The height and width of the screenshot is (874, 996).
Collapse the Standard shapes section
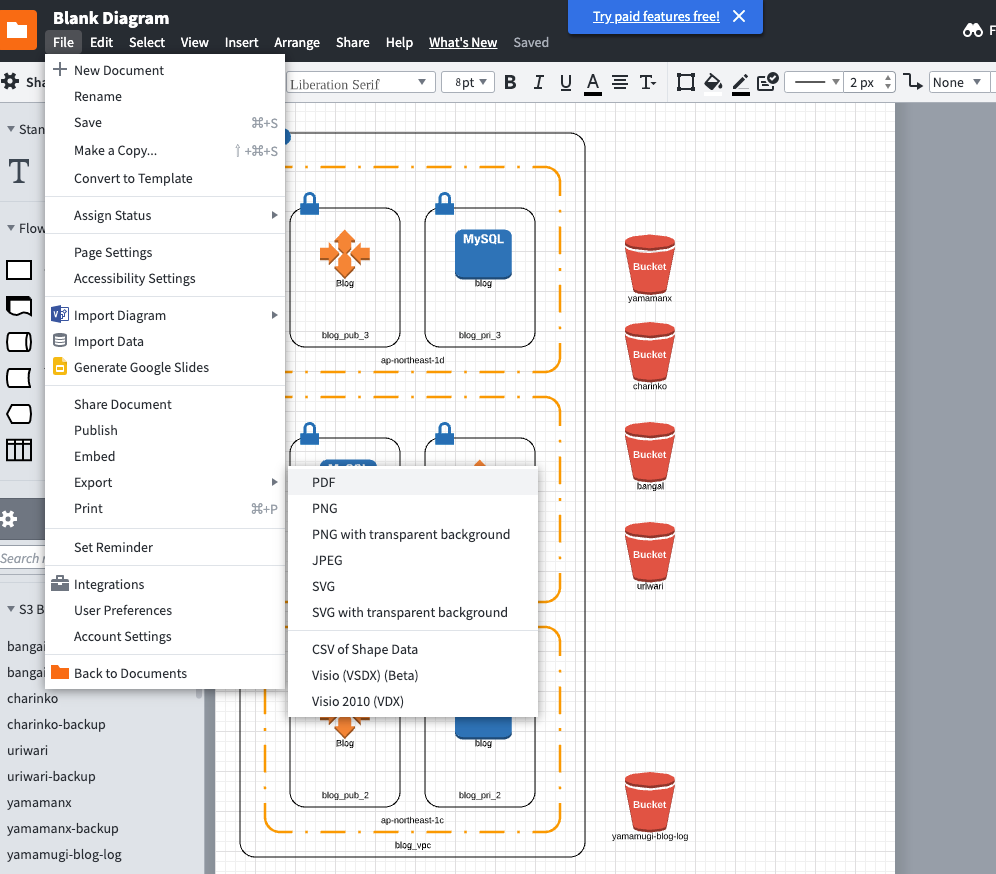(11, 129)
